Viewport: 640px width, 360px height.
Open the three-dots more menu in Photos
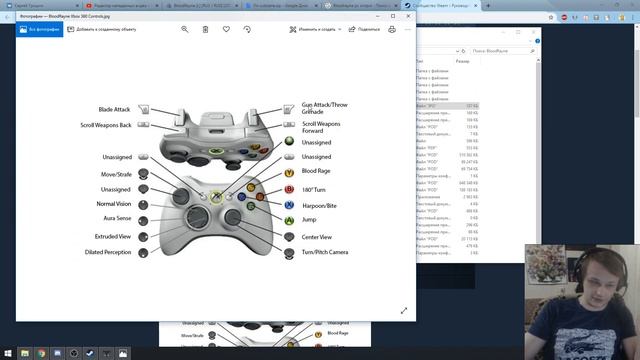pyautogui.click(x=408, y=29)
